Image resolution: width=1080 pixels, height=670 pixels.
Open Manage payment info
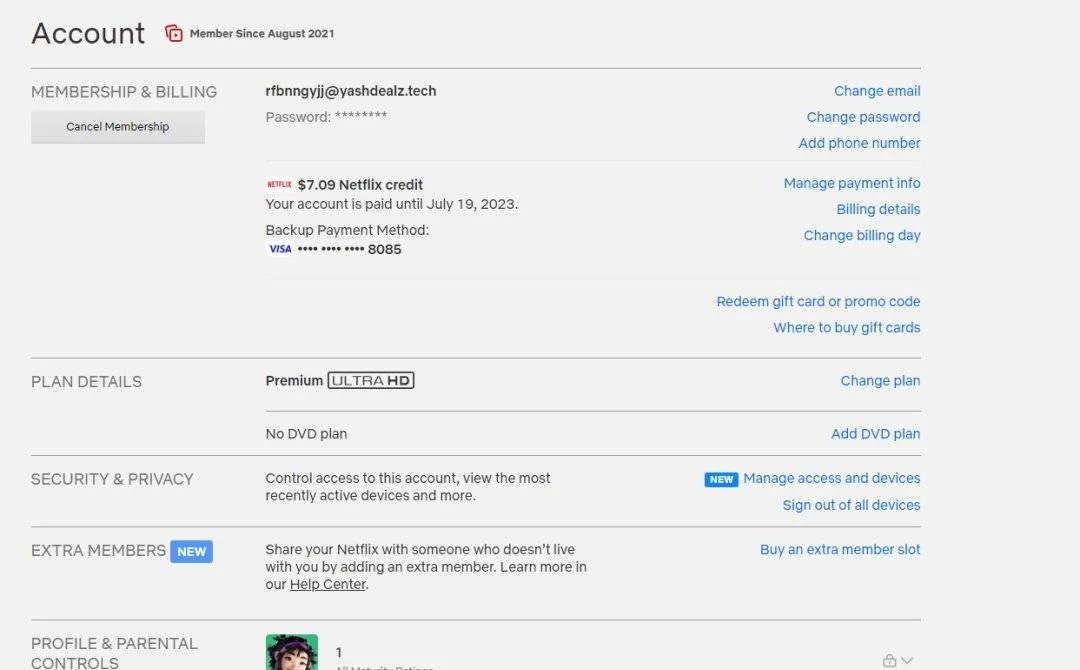pos(851,183)
